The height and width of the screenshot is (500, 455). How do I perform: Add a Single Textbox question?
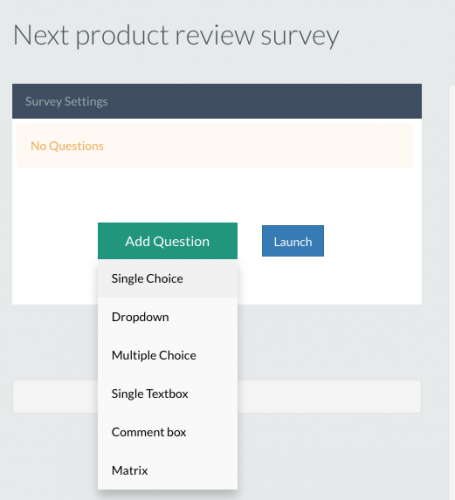tap(168, 394)
